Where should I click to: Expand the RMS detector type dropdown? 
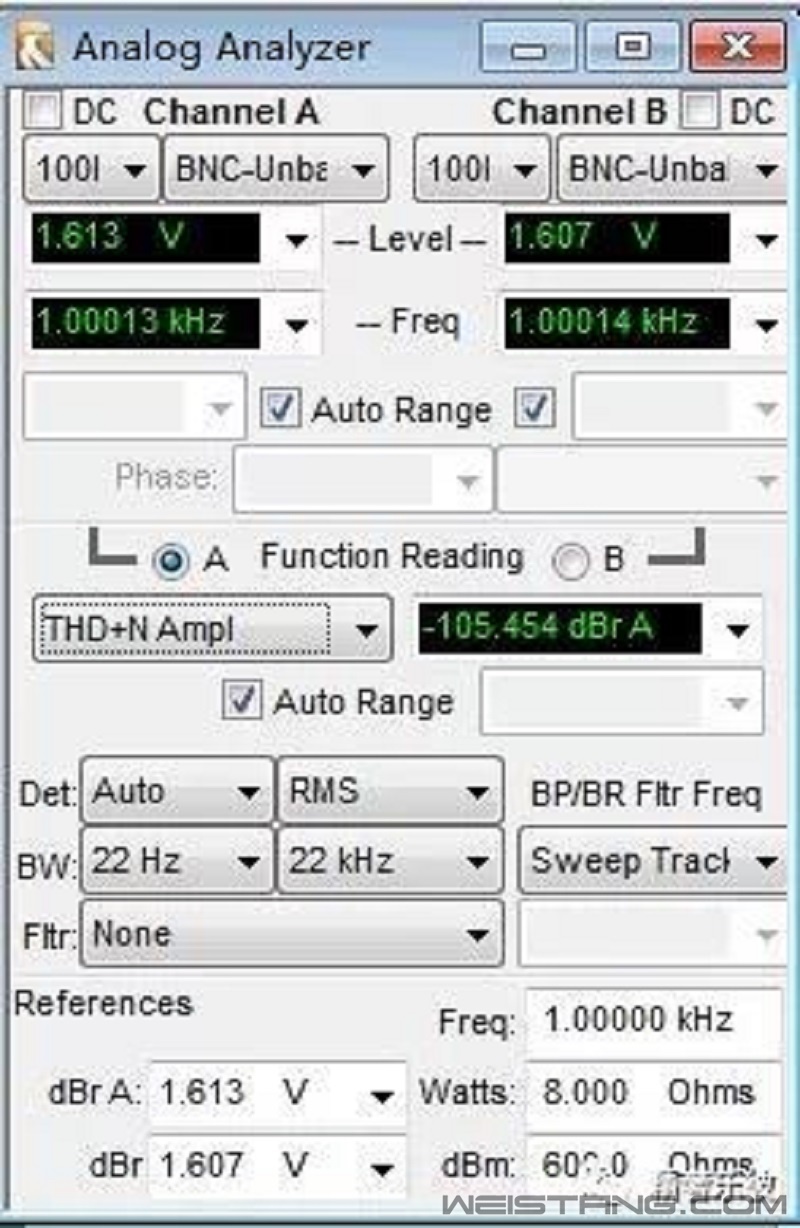[390, 792]
